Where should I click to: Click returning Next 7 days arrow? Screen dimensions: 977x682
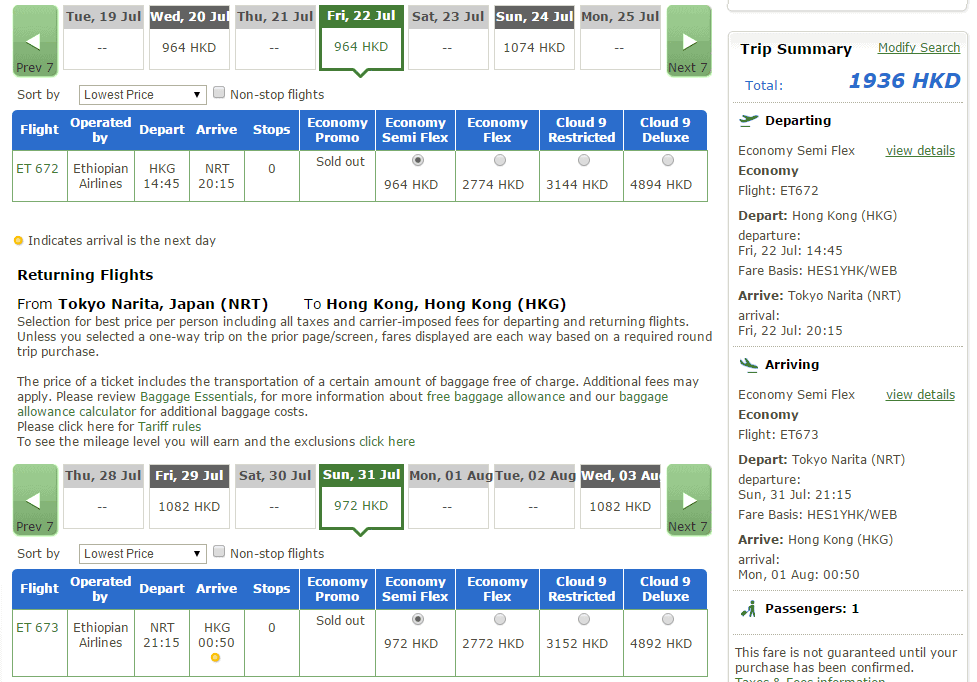(x=688, y=500)
